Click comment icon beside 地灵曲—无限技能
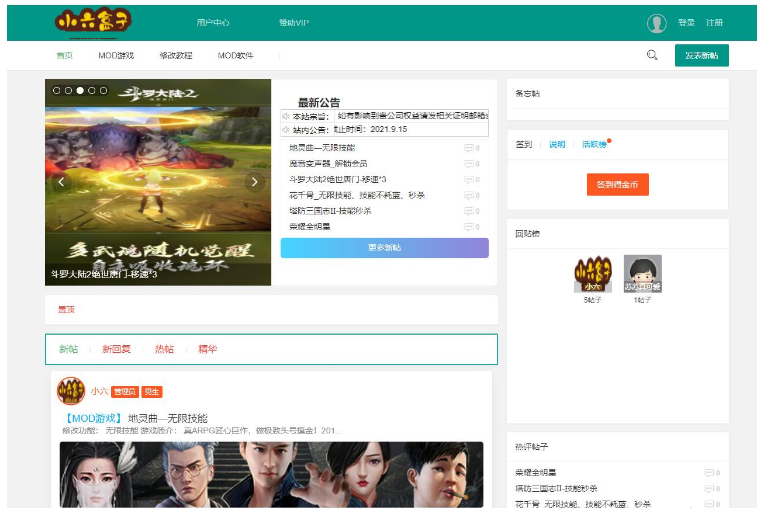The height and width of the screenshot is (508, 760). (x=468, y=148)
